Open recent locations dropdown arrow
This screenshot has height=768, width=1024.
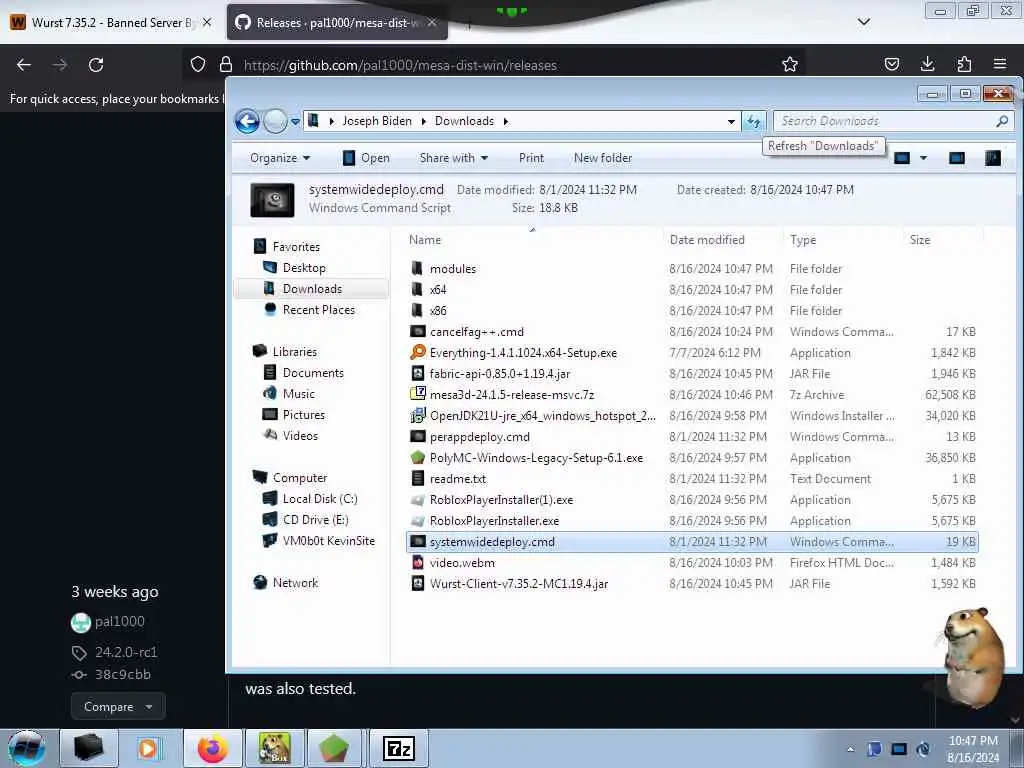(295, 121)
